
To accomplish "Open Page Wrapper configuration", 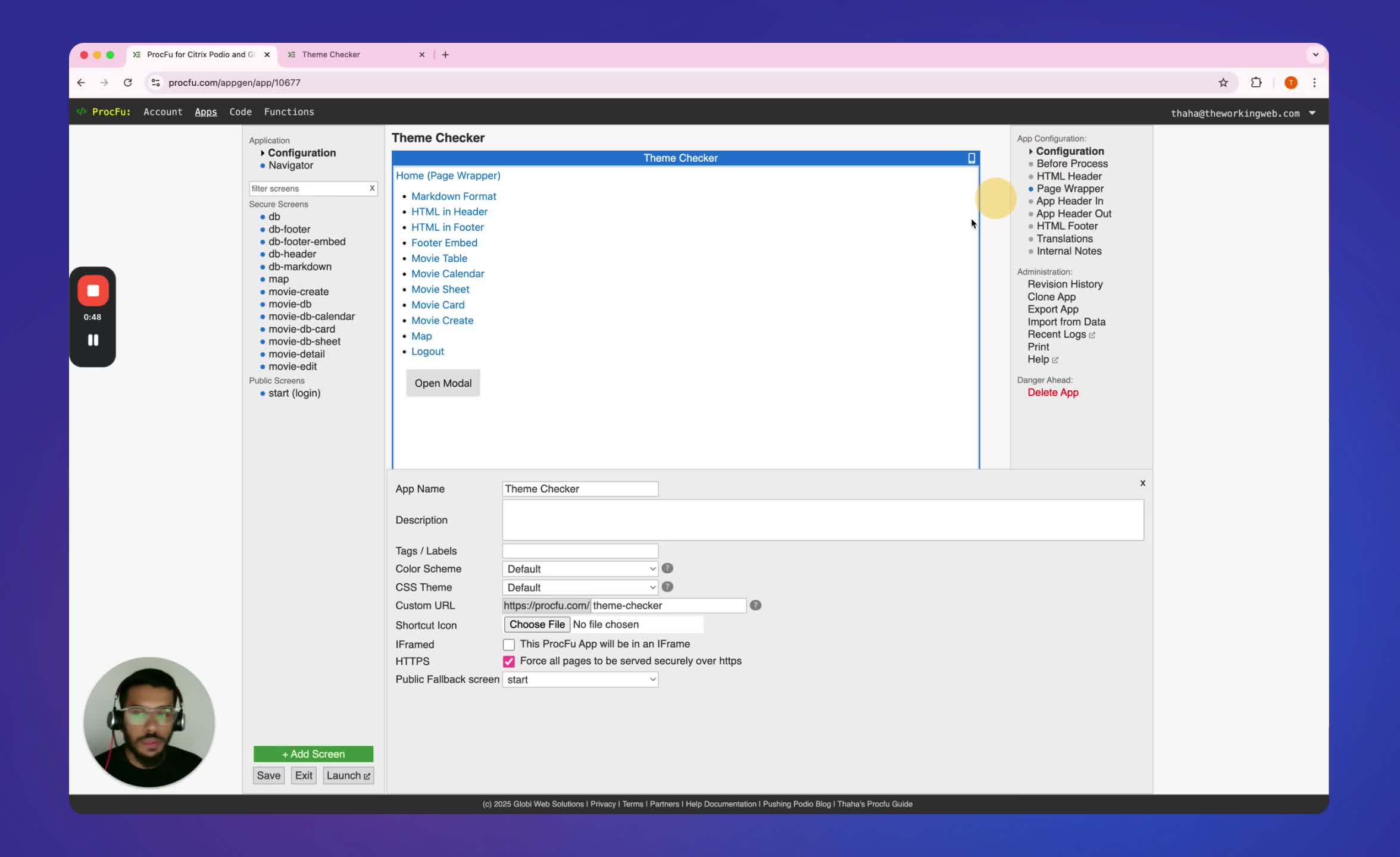I will pyautogui.click(x=1070, y=189).
